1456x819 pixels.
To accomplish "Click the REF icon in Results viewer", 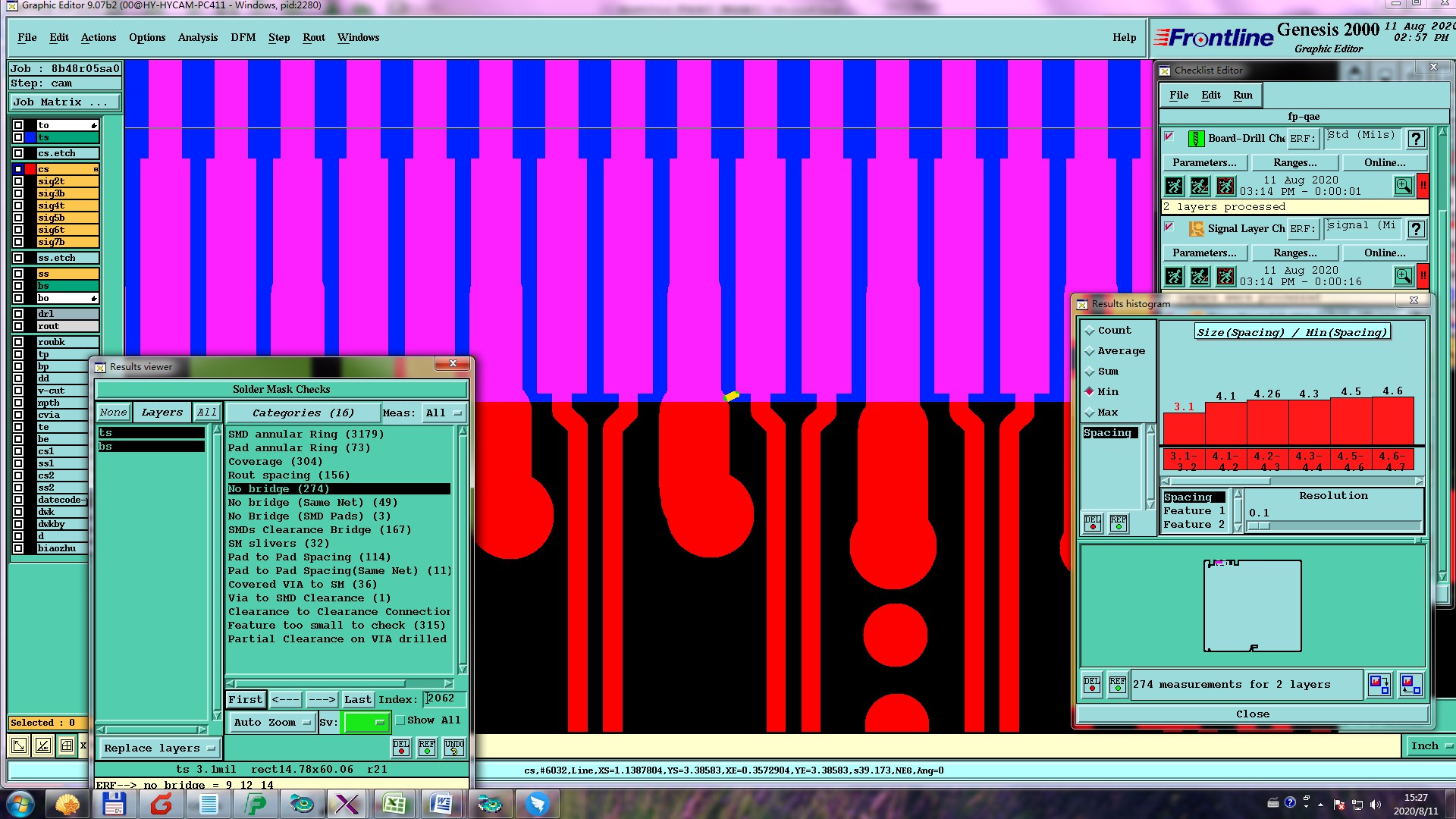I will point(427,748).
